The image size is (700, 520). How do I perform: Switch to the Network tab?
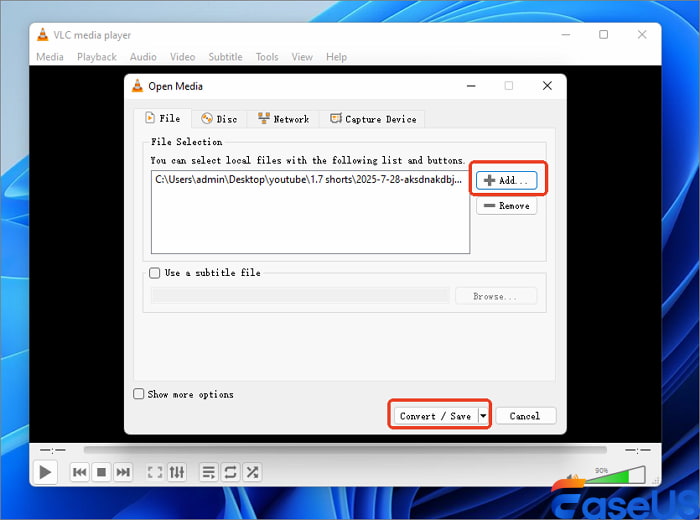(x=283, y=119)
